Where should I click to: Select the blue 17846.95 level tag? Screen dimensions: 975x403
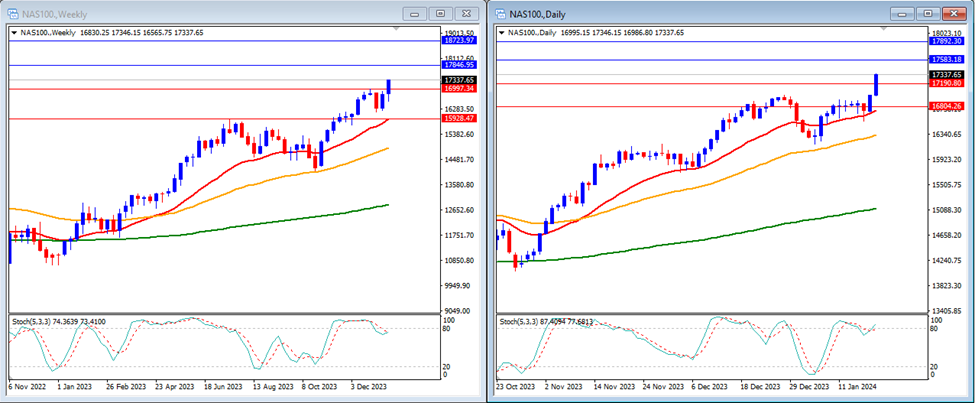pos(461,65)
